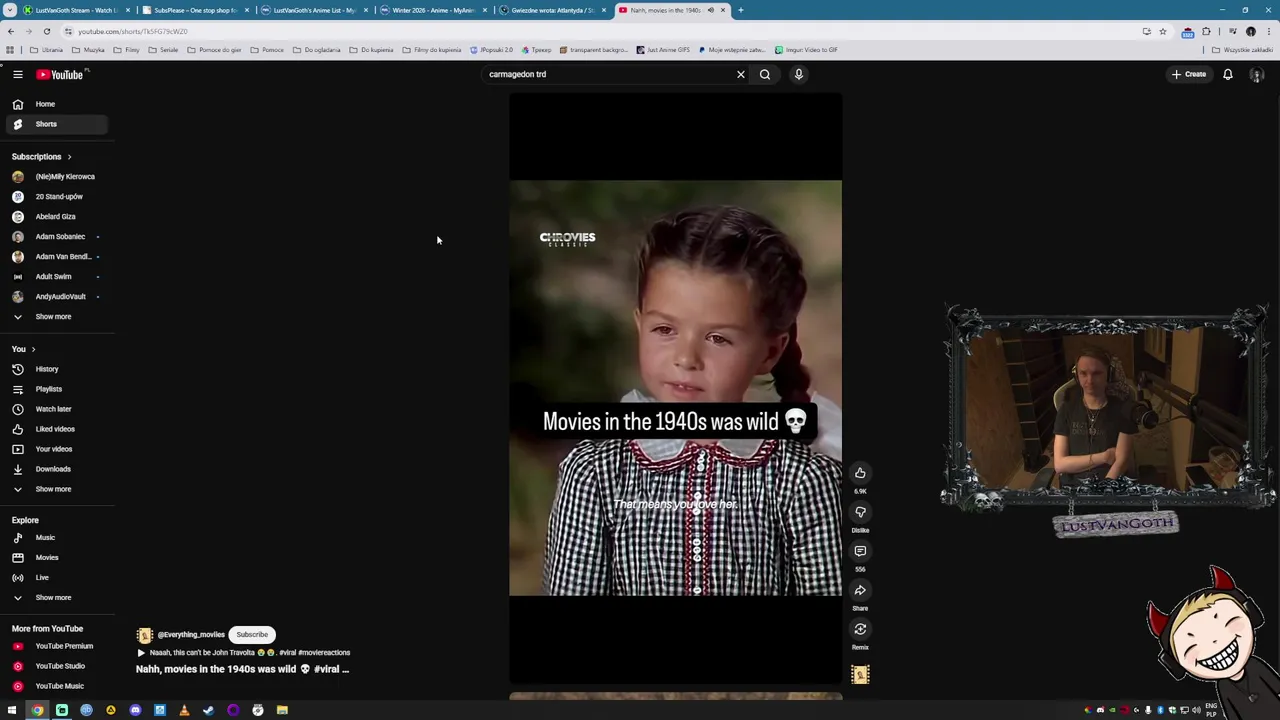Screen dimensions: 1280x720
Task: Open the Filmy bookmarks folder
Action: [126, 50]
